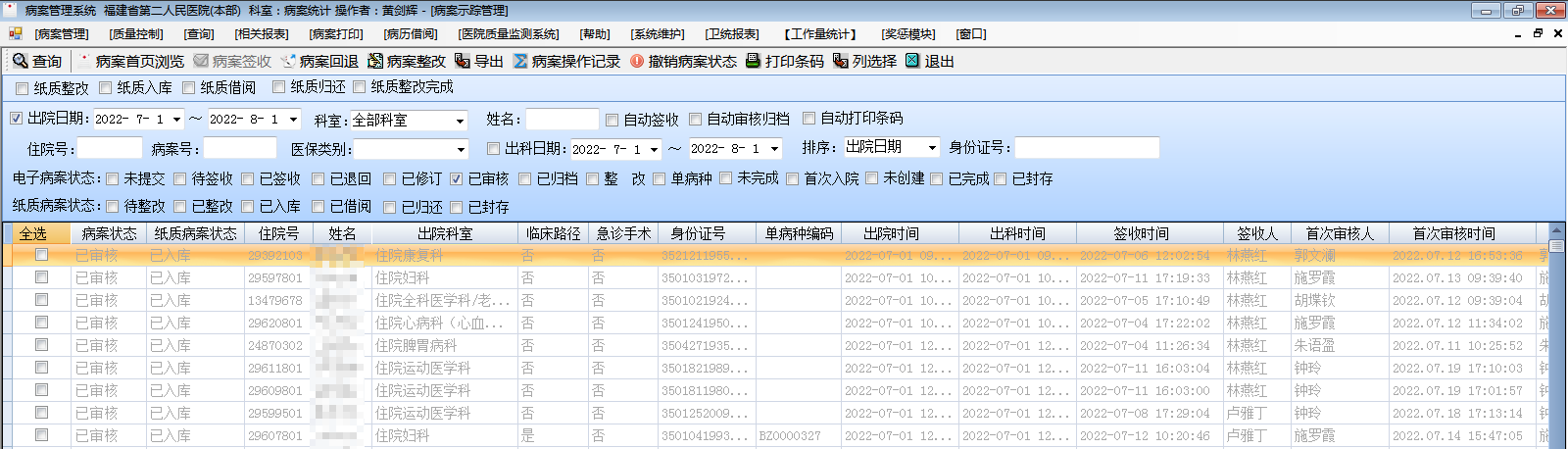Click the 查询 magnifier toolbar icon
The image size is (1568, 449).
20,61
